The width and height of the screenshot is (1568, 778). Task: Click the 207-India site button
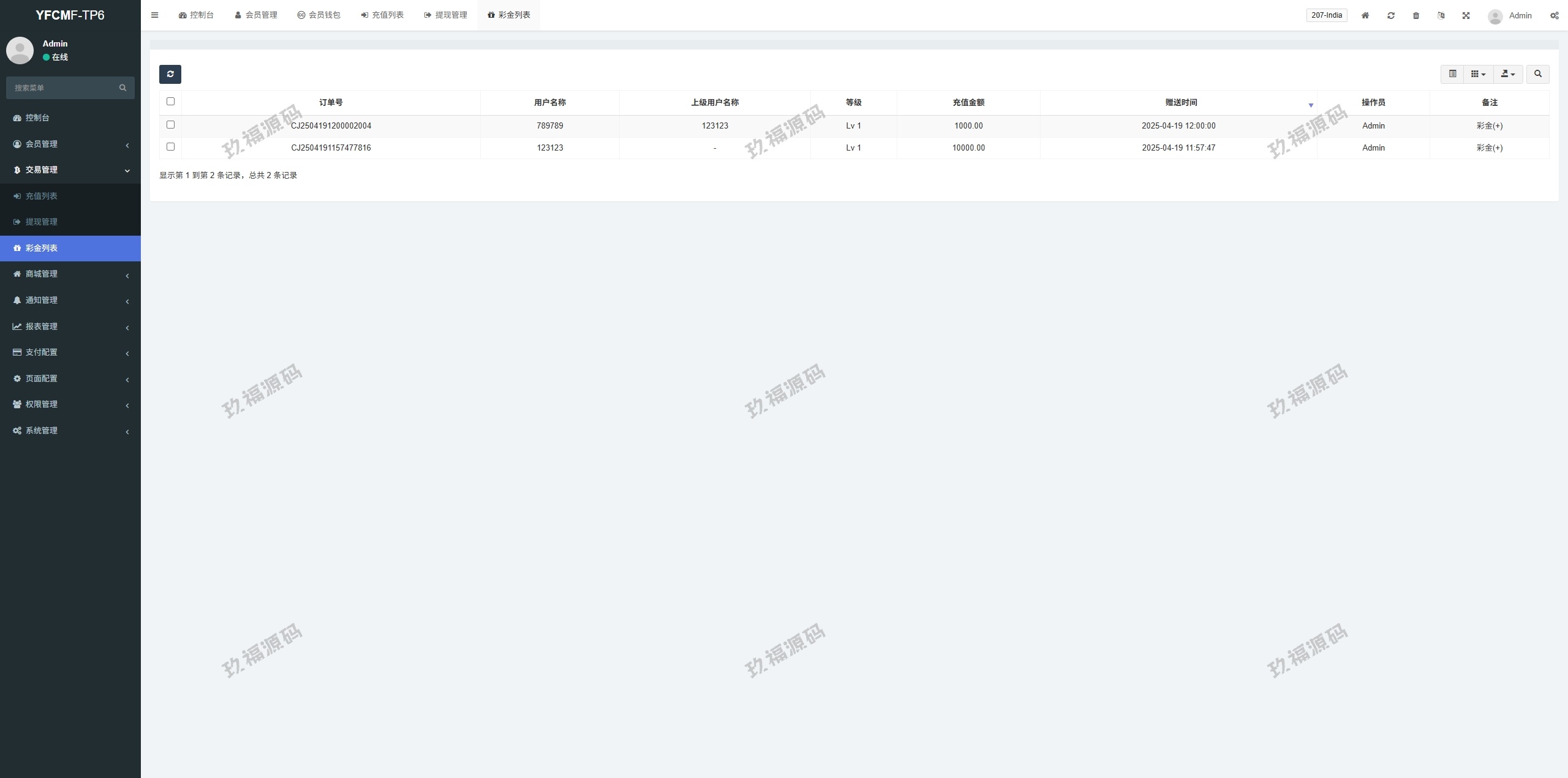pos(1326,15)
